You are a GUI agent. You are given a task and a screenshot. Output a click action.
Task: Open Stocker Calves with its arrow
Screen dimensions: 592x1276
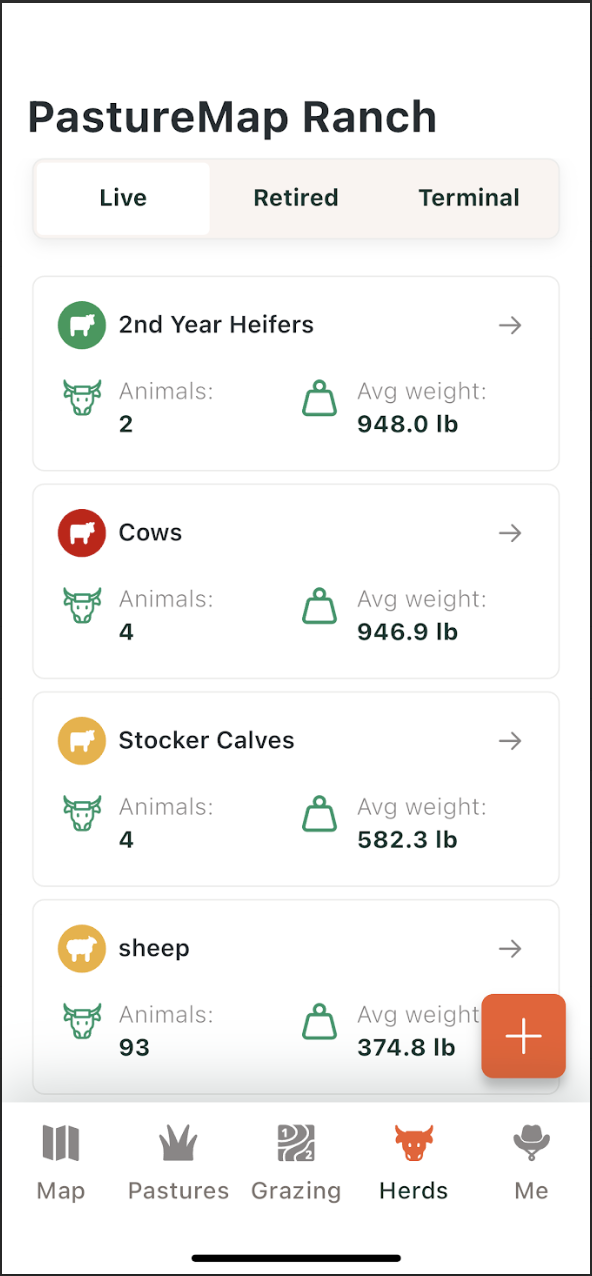click(511, 741)
